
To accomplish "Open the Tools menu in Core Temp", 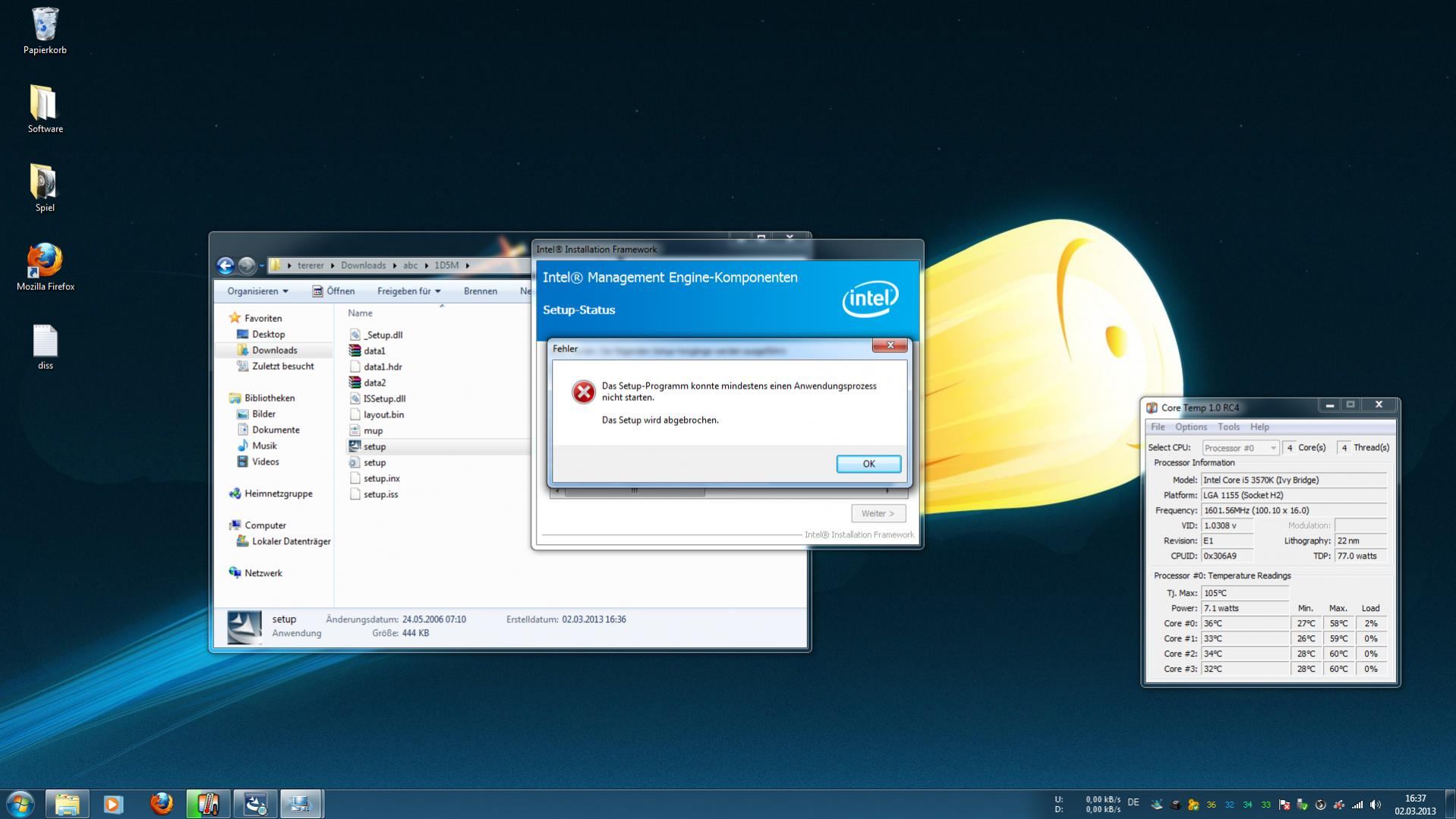I will (1228, 427).
